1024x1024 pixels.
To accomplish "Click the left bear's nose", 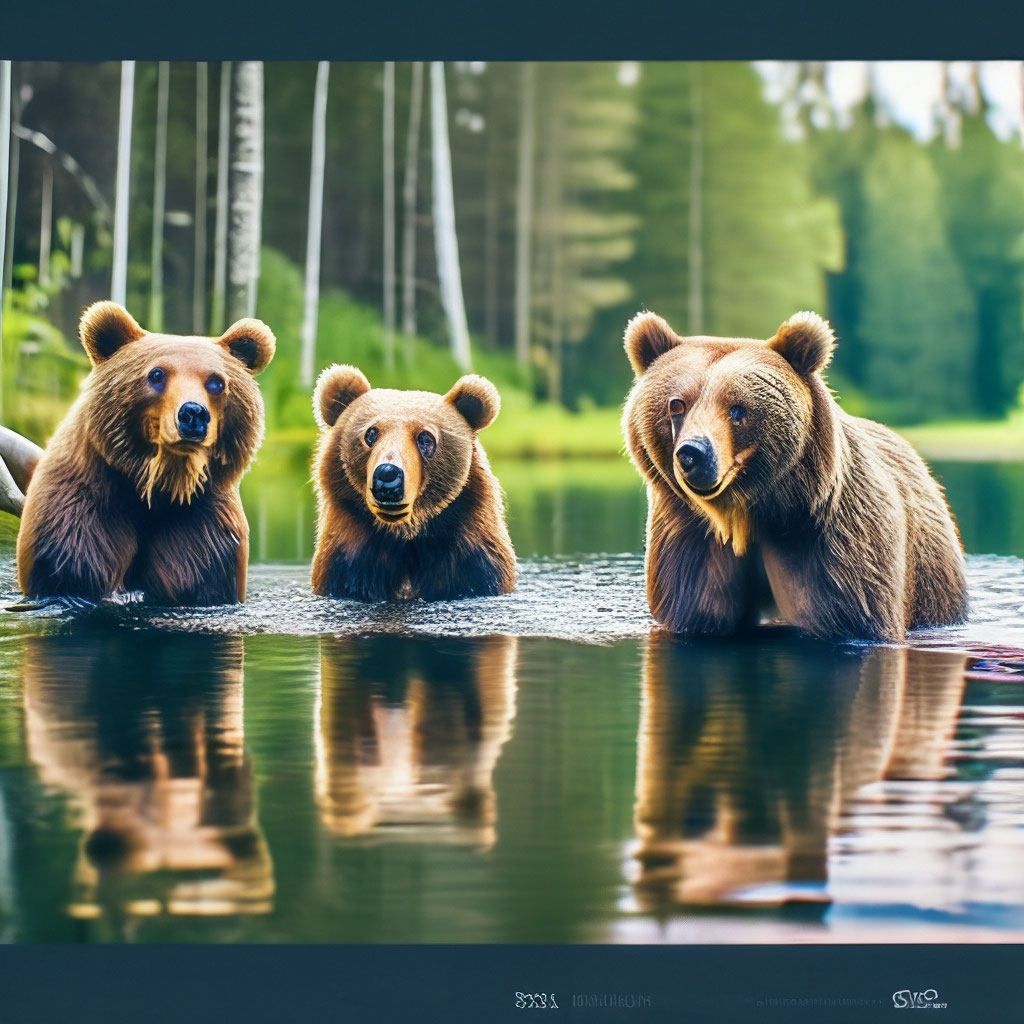I will click(x=193, y=419).
